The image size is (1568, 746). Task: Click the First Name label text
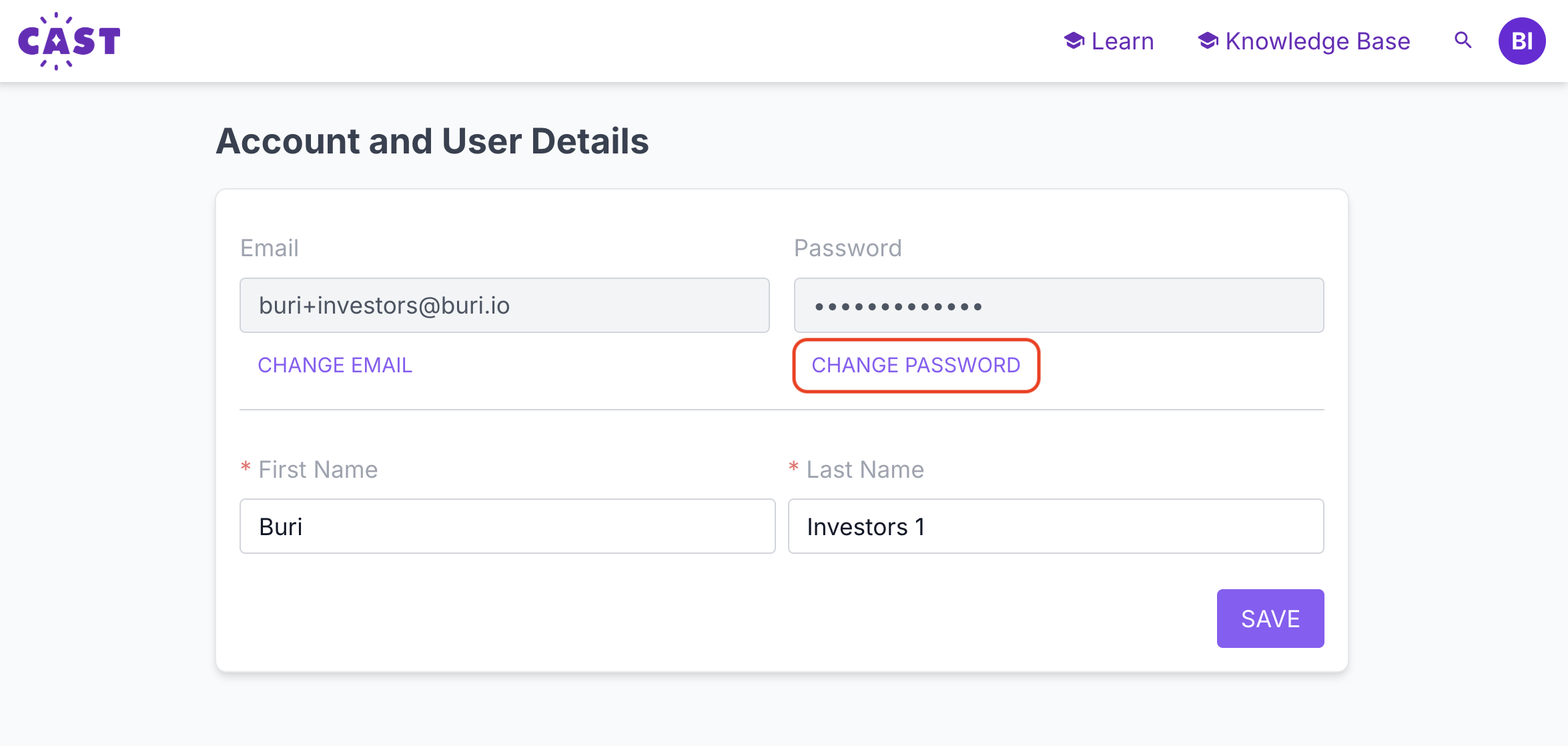318,470
